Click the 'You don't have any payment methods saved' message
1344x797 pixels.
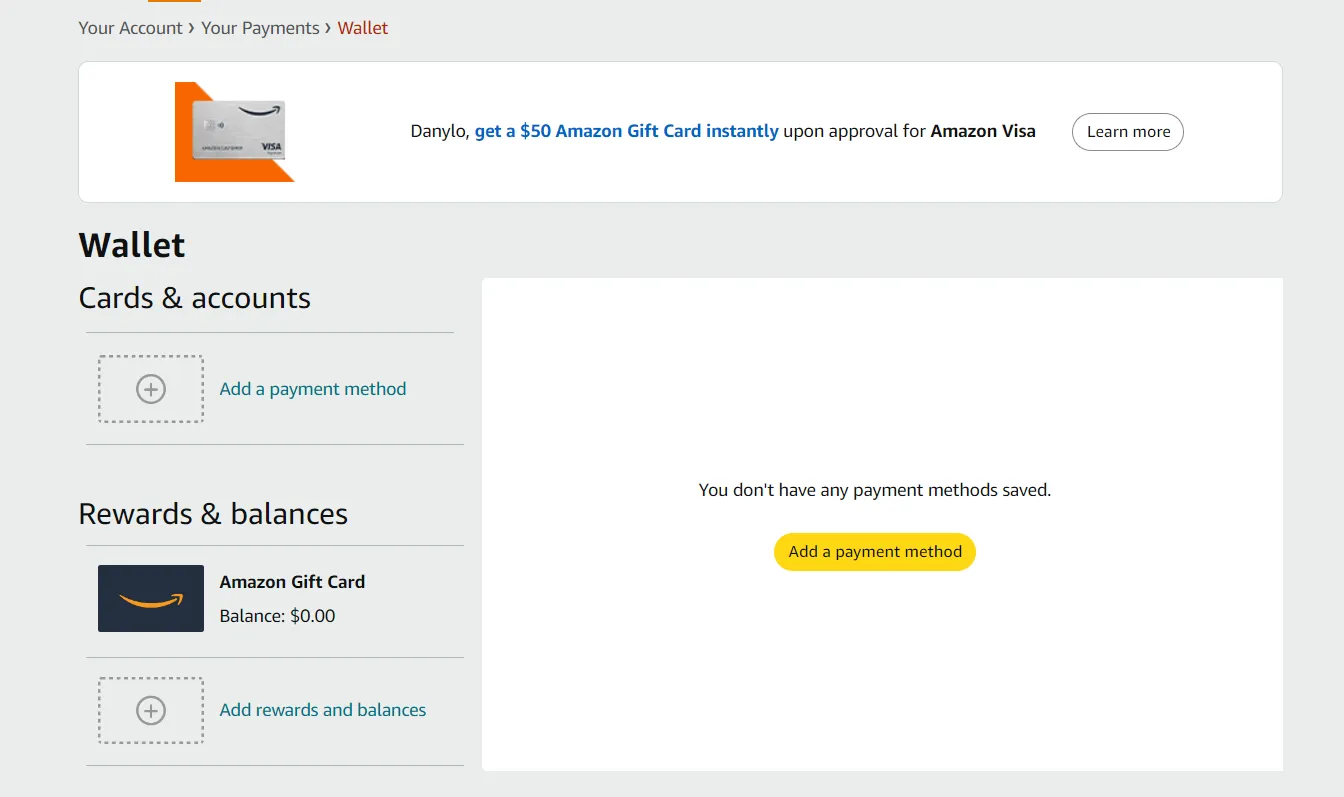click(x=874, y=490)
